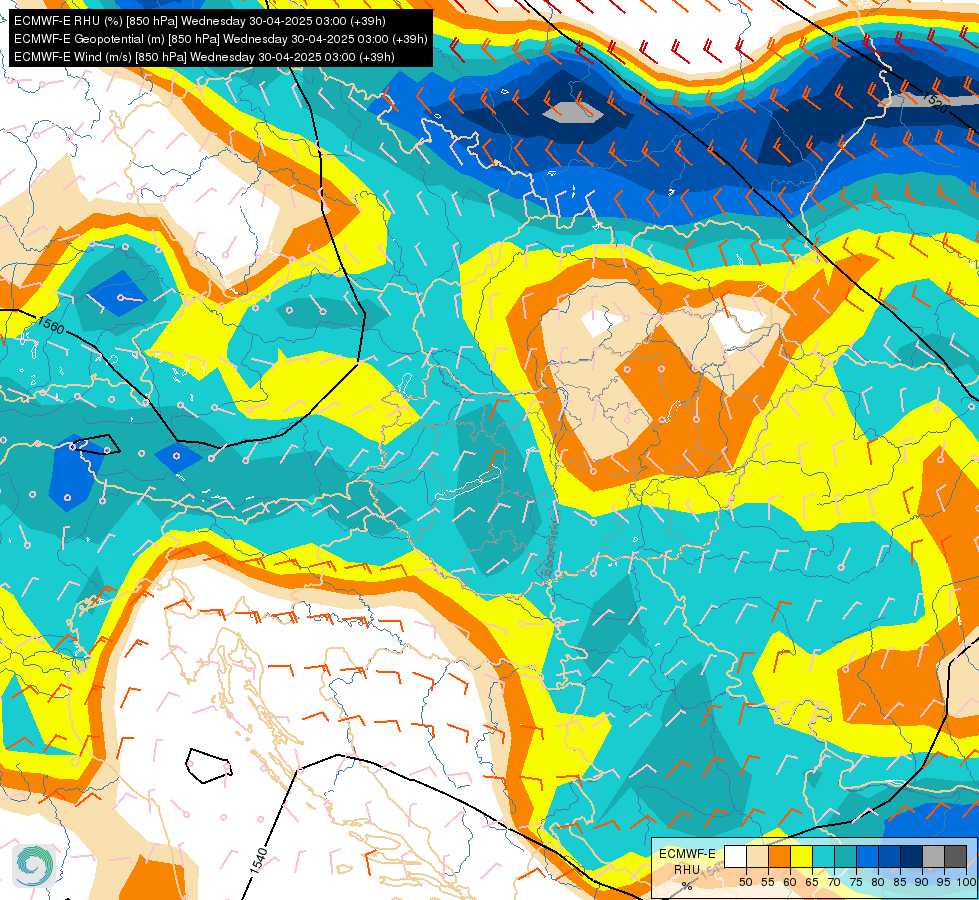Click the 1540 contour label near the bottom
Screen dimensions: 979x900
click(259, 861)
